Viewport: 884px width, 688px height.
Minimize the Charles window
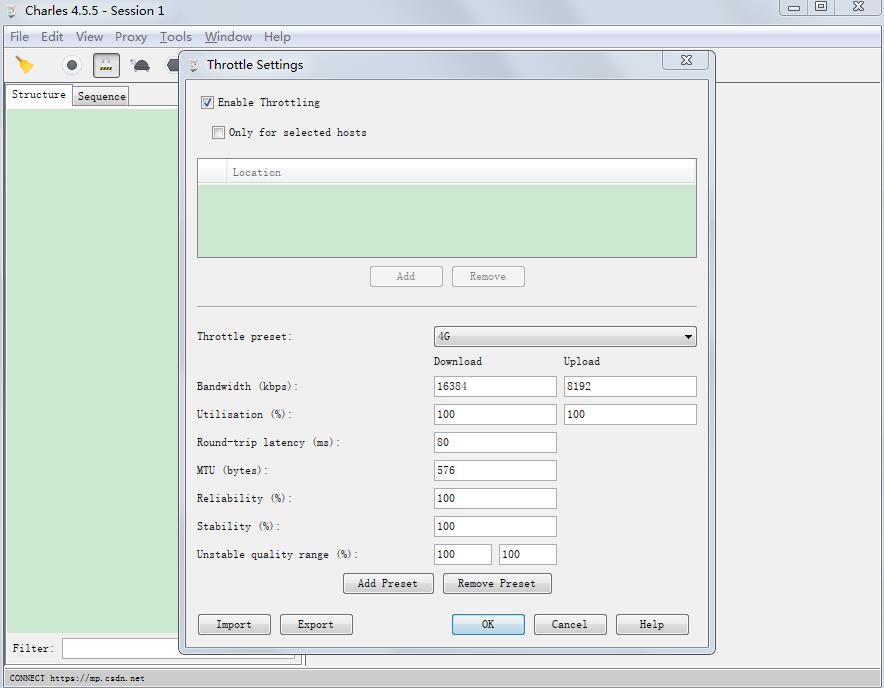click(794, 7)
